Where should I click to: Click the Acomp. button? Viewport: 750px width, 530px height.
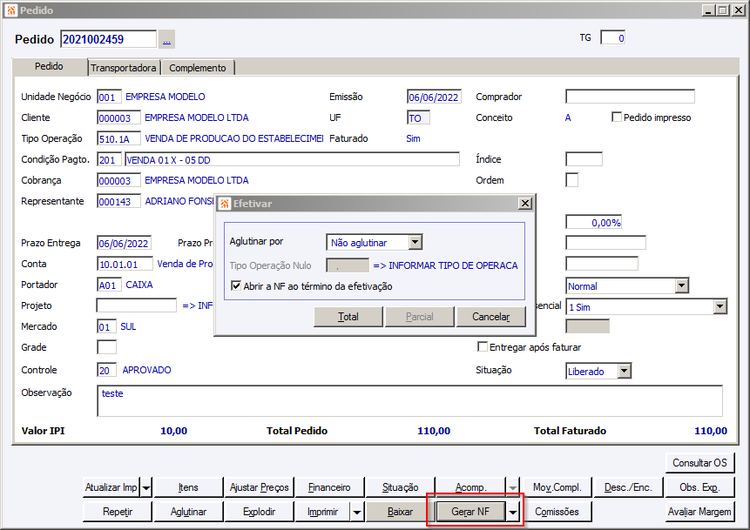point(470,487)
